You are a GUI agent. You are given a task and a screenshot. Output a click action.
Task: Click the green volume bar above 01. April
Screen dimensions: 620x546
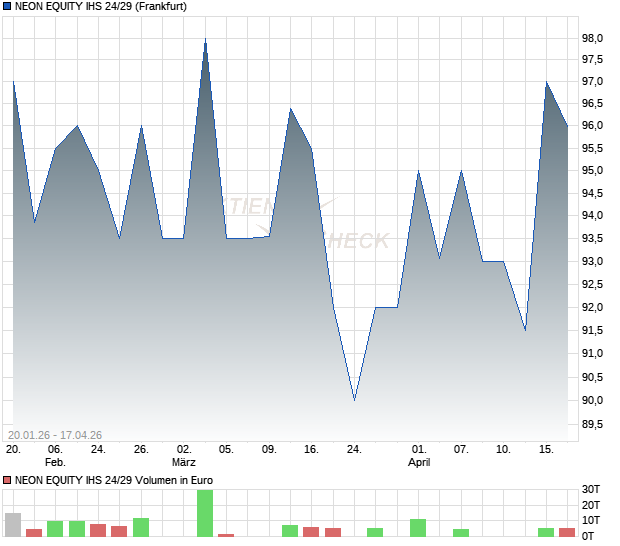[418, 528]
